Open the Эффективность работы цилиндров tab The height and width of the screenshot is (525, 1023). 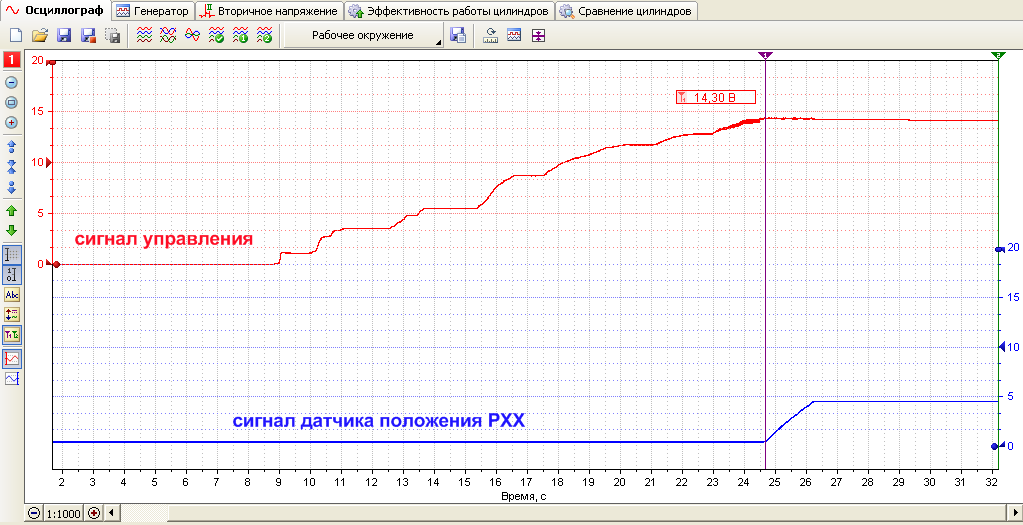click(450, 11)
